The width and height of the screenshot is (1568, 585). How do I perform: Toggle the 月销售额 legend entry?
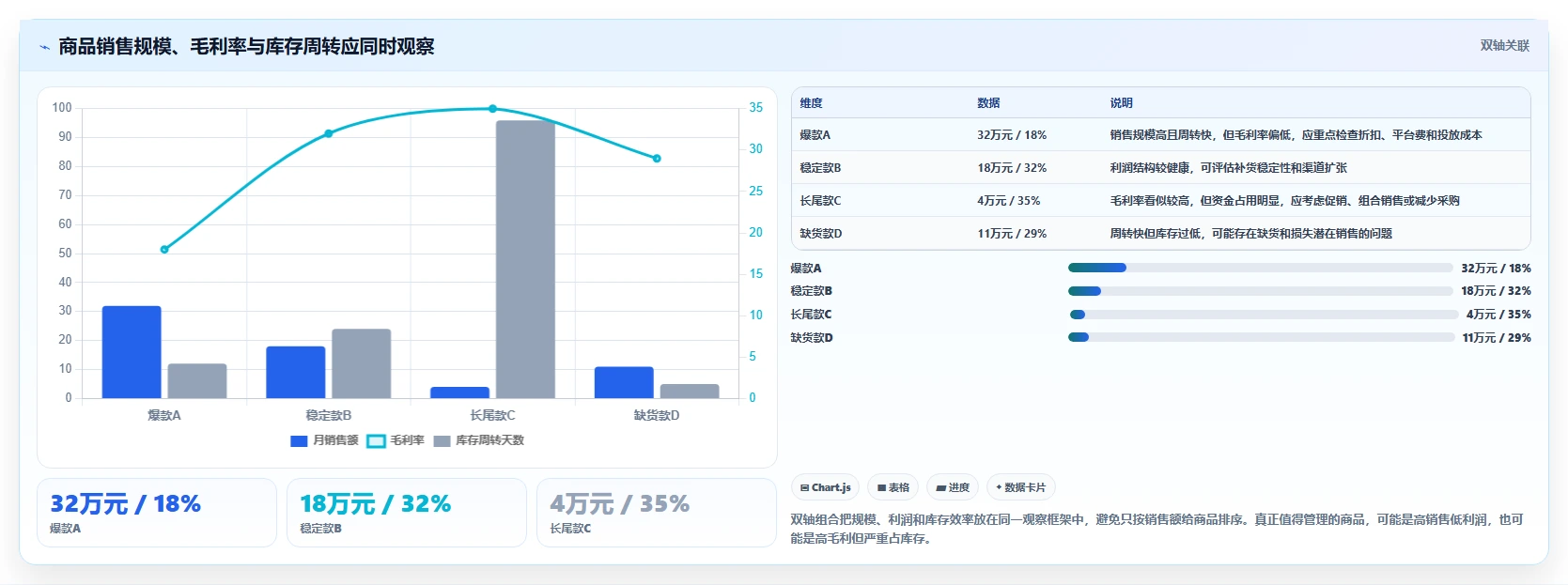324,440
